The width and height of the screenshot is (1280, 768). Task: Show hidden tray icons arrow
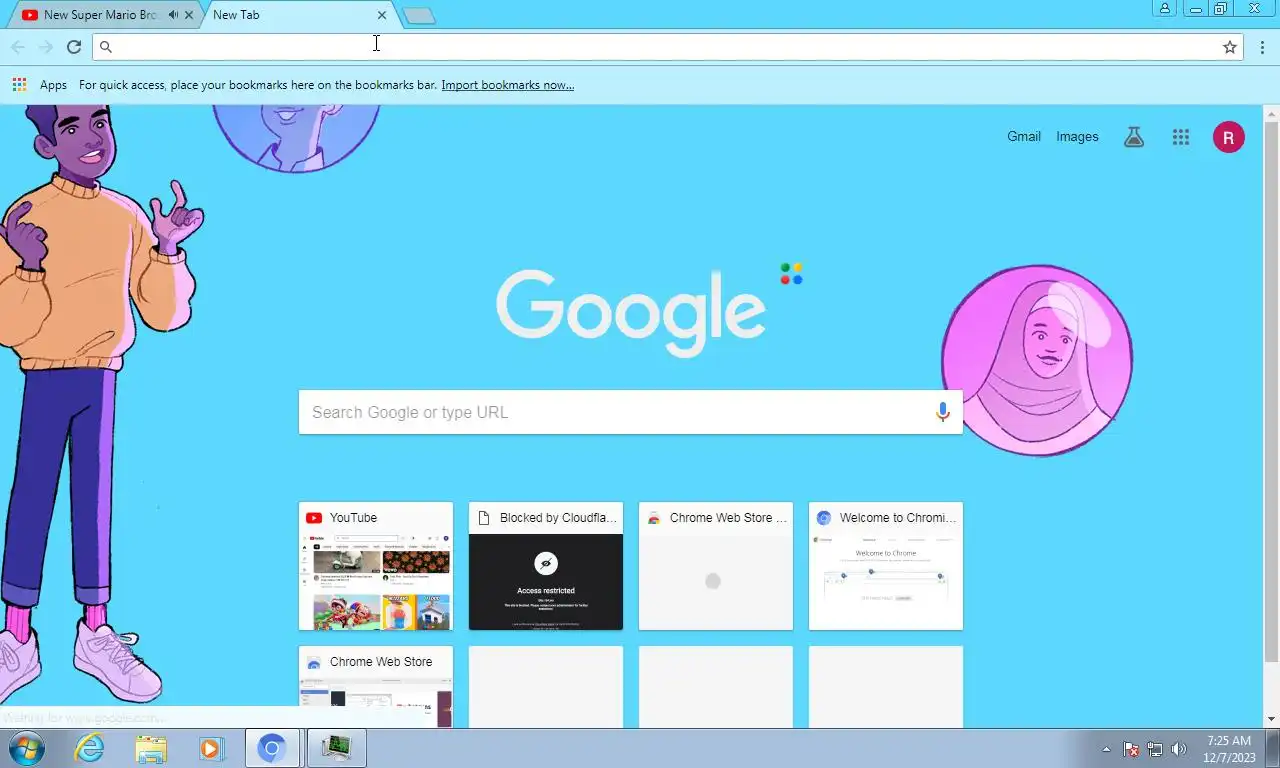pyautogui.click(x=1106, y=749)
